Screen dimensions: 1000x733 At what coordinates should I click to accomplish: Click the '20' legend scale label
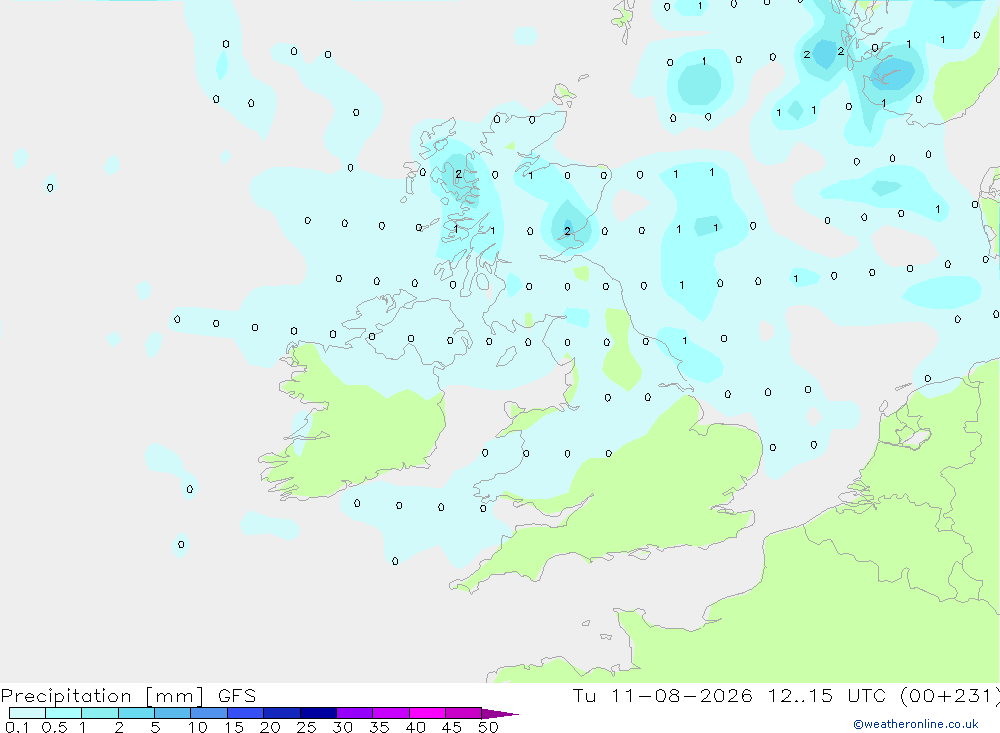(x=270, y=727)
